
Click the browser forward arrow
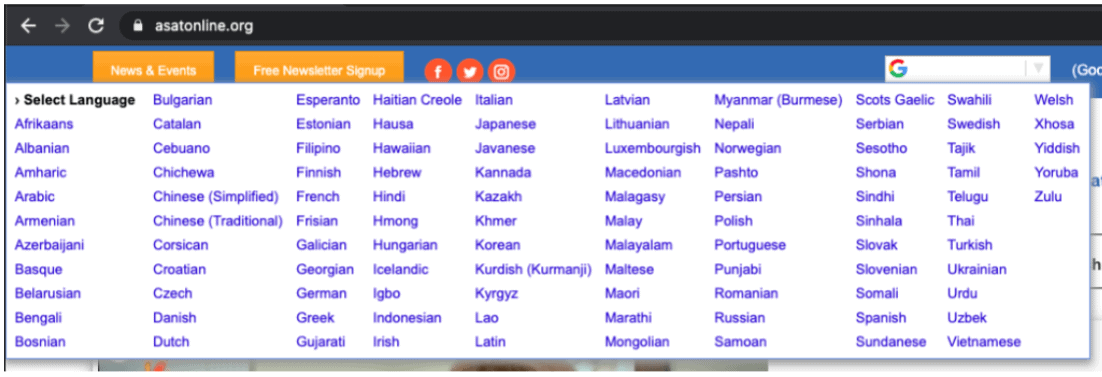pyautogui.click(x=62, y=26)
